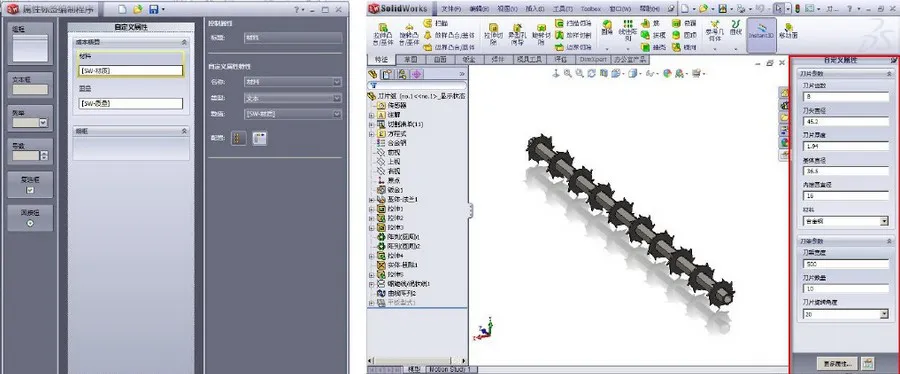Click the icon button right of 更多属性...
The image size is (900, 374).
tap(868, 363)
